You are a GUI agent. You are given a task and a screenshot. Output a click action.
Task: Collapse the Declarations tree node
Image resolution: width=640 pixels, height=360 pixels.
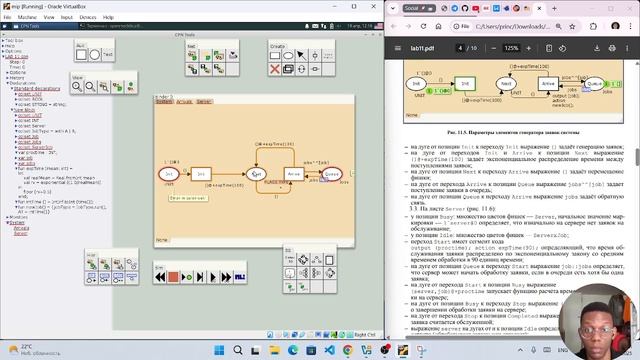[7, 83]
